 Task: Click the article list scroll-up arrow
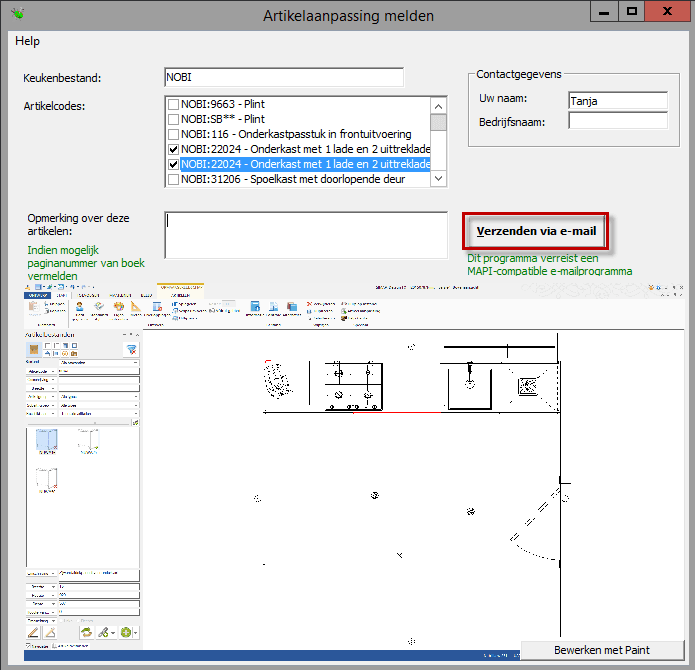pyautogui.click(x=438, y=105)
